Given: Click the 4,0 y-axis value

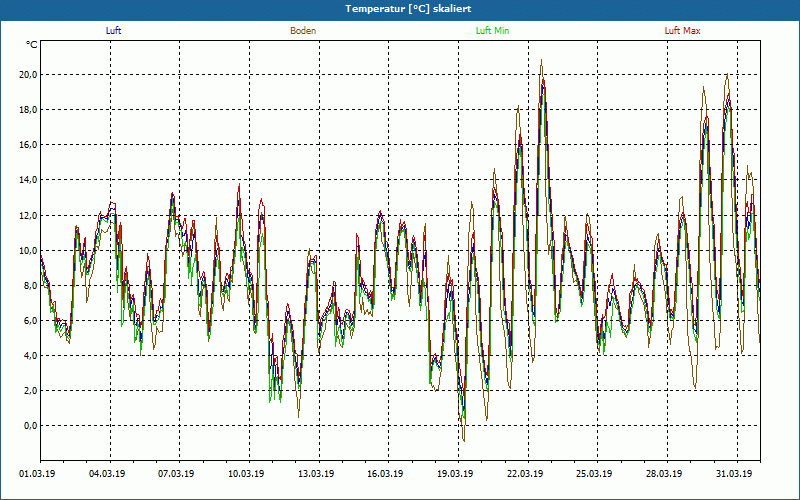Looking at the screenshot, I should [x=30, y=356].
